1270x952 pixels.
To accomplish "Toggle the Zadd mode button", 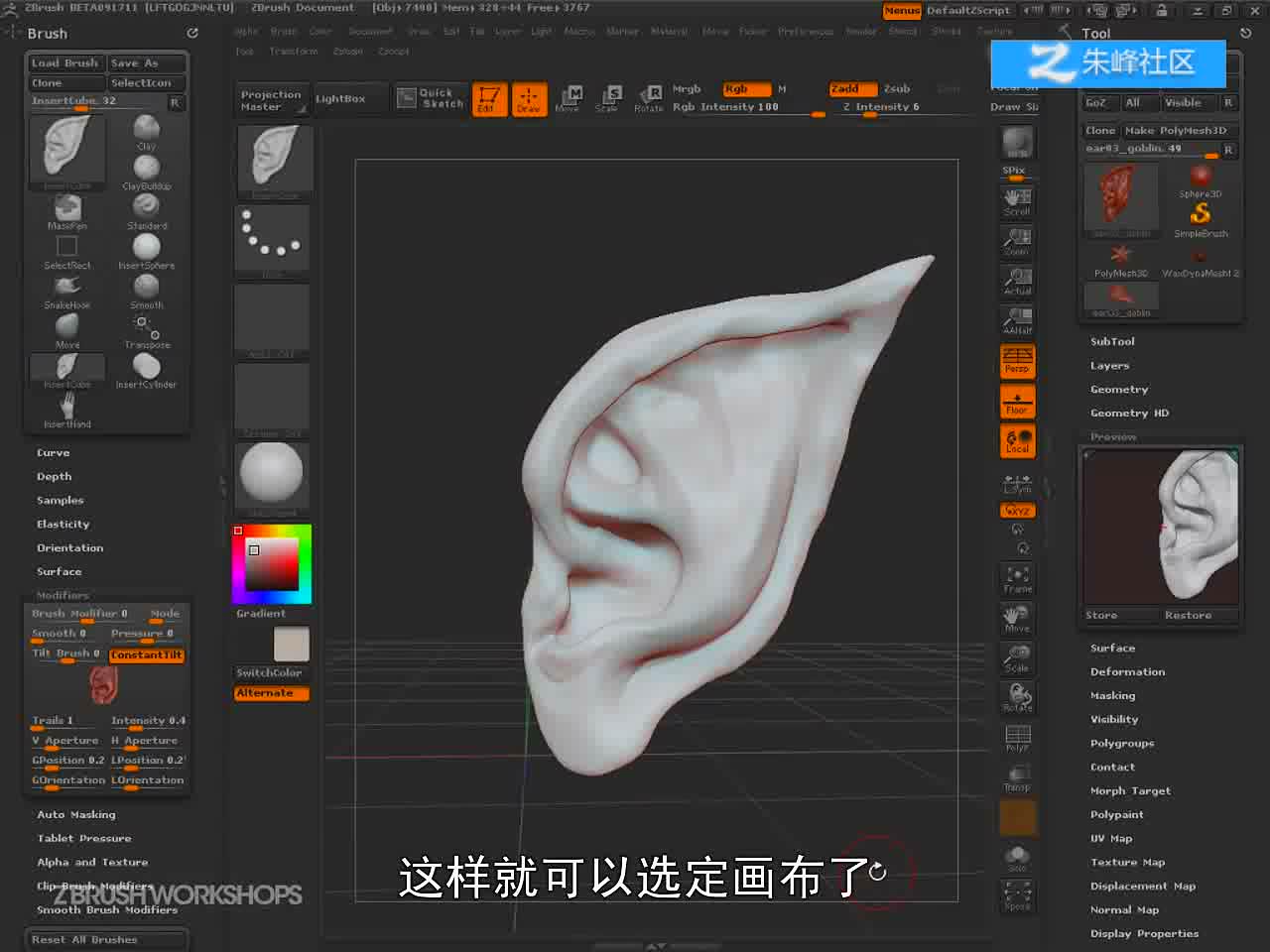I will (853, 89).
